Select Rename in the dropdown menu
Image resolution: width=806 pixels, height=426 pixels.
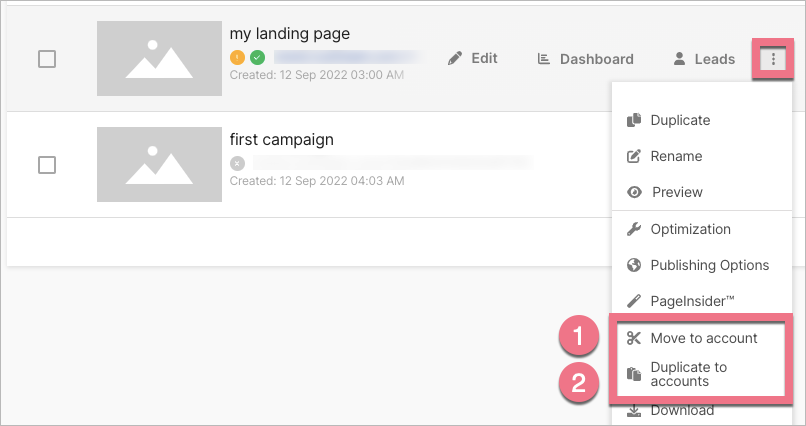tap(676, 156)
